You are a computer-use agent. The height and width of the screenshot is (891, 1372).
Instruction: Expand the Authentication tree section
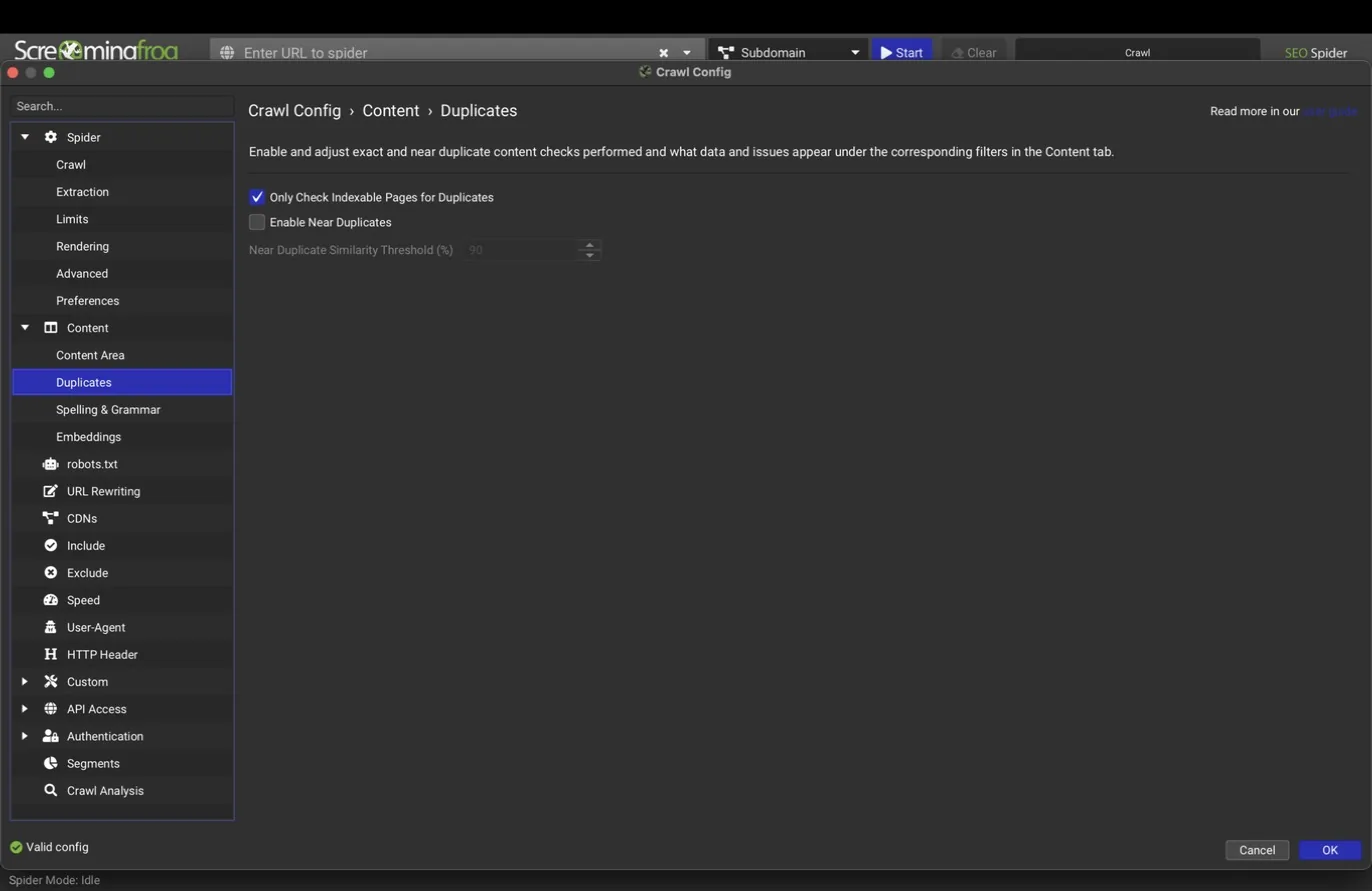pyautogui.click(x=25, y=736)
